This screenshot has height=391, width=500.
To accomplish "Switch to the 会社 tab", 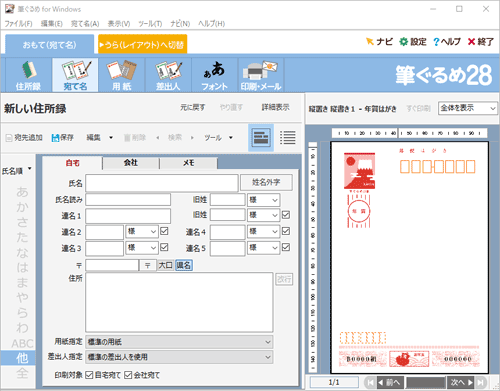I will point(131,163).
